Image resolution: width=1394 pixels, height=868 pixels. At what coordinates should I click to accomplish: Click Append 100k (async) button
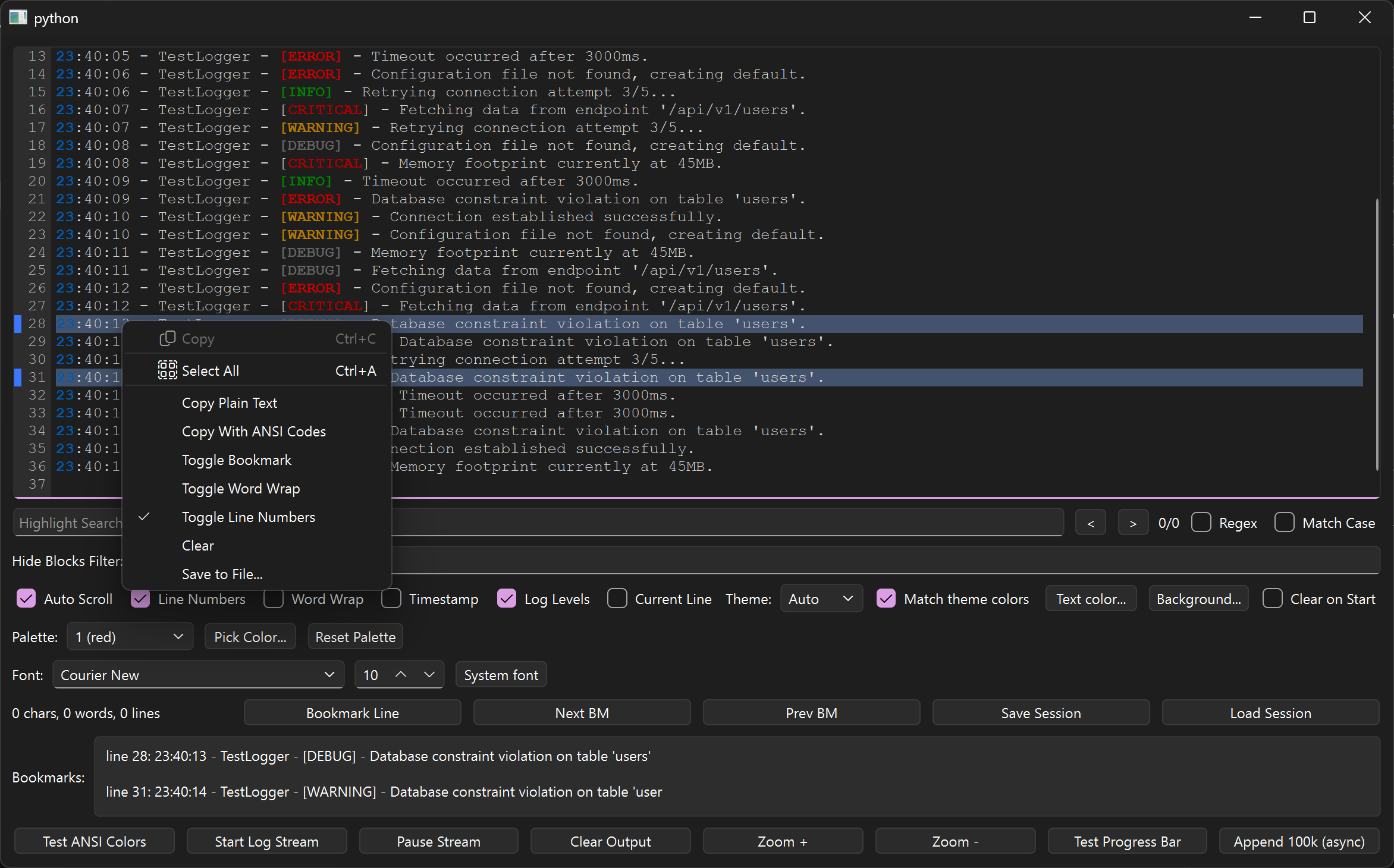pos(1299,841)
